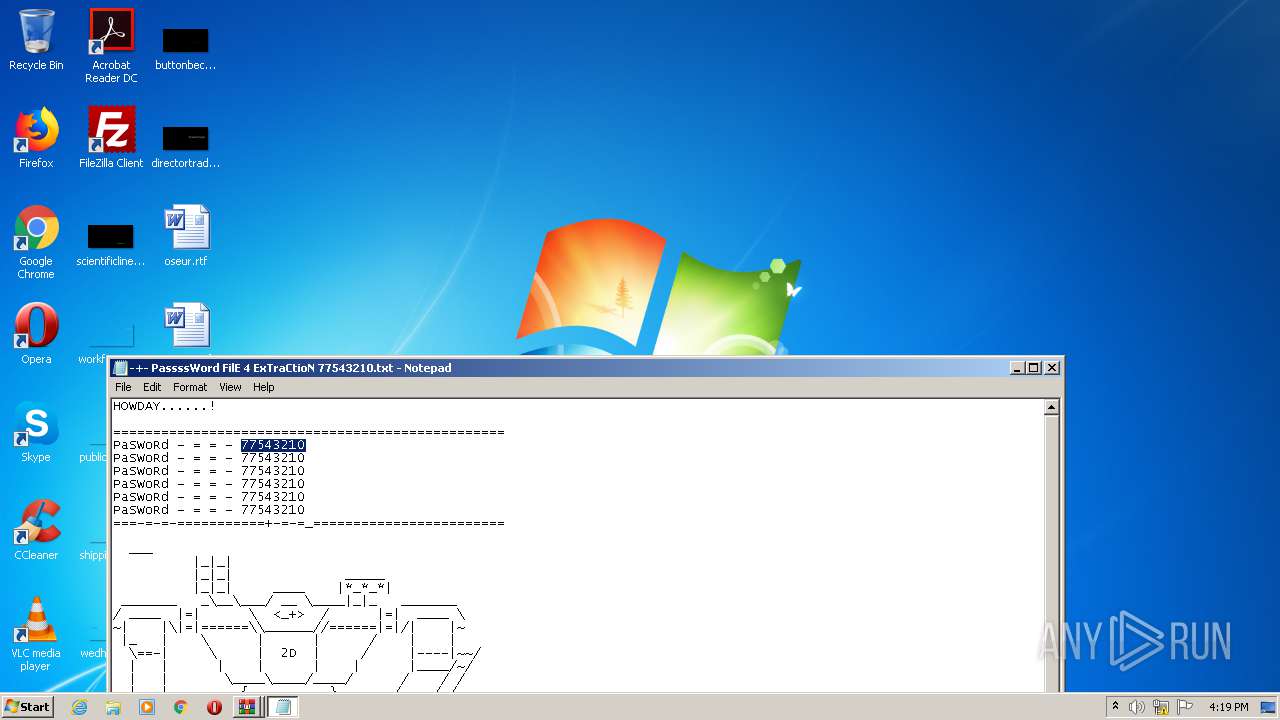Launch FileZilla Client shortcut

point(111,138)
